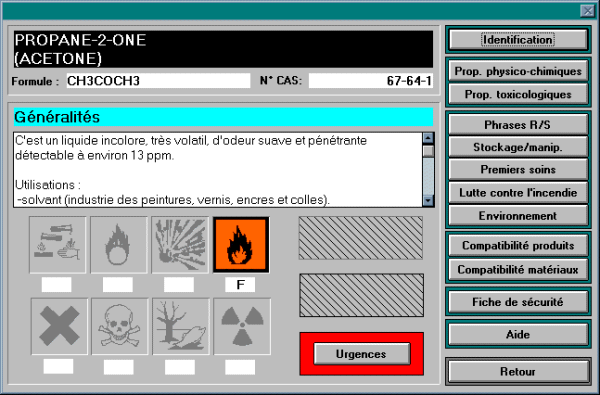Viewport: 600px width, 395px height.
Task: Open Prop. physico-chimiques section
Action: click(x=518, y=71)
